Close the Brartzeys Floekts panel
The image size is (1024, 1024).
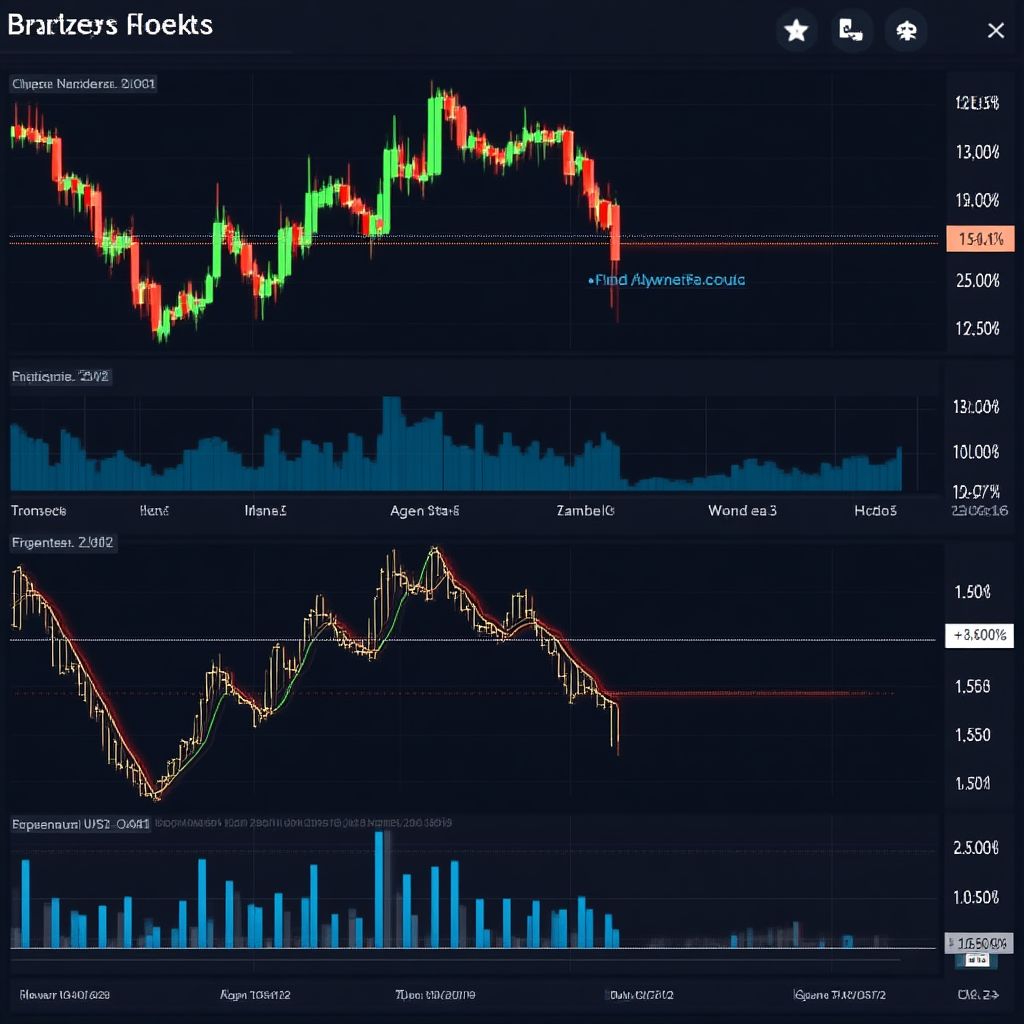coord(996,31)
